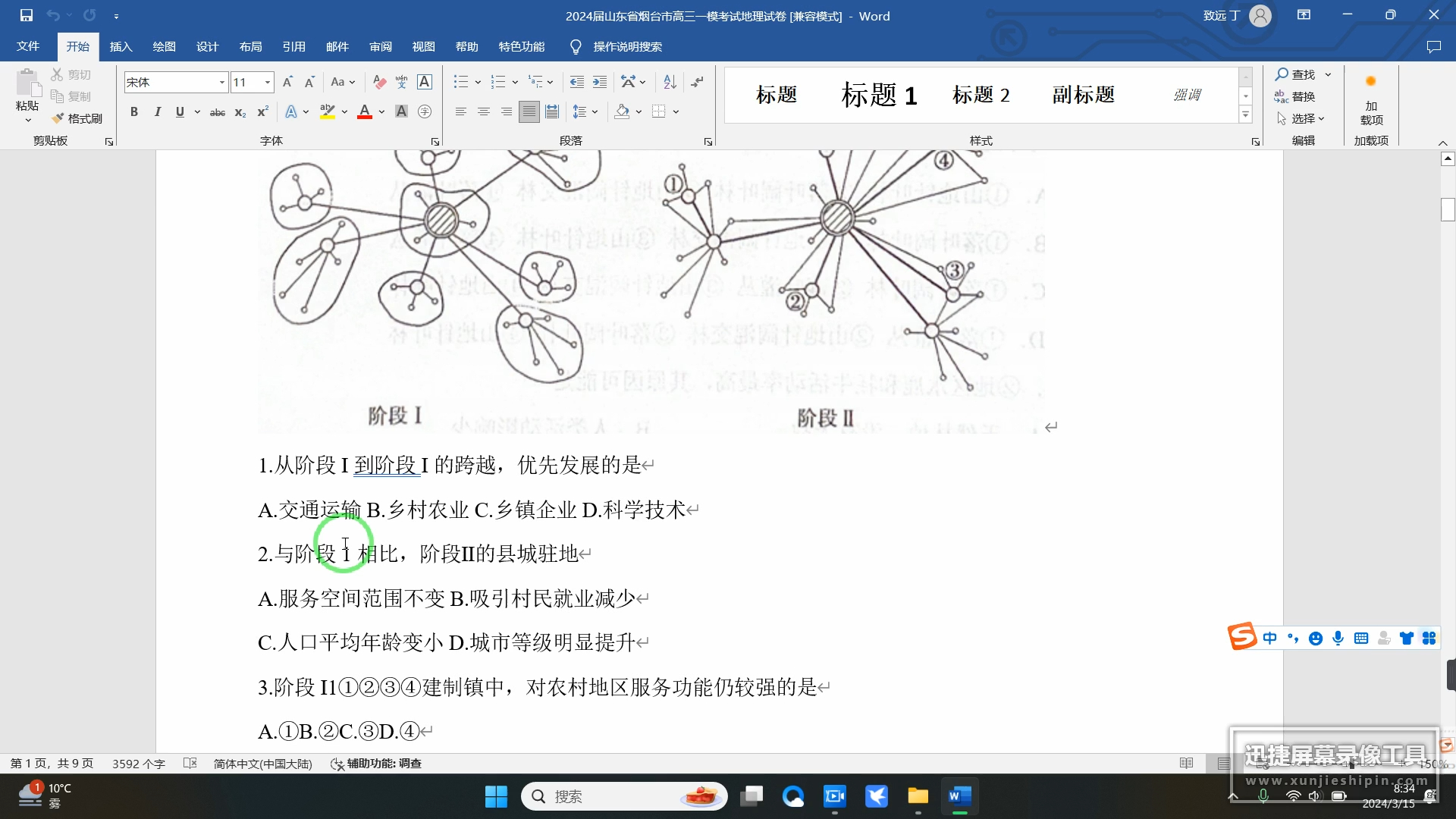
Task: Click the character border A icon
Action: coord(425,82)
